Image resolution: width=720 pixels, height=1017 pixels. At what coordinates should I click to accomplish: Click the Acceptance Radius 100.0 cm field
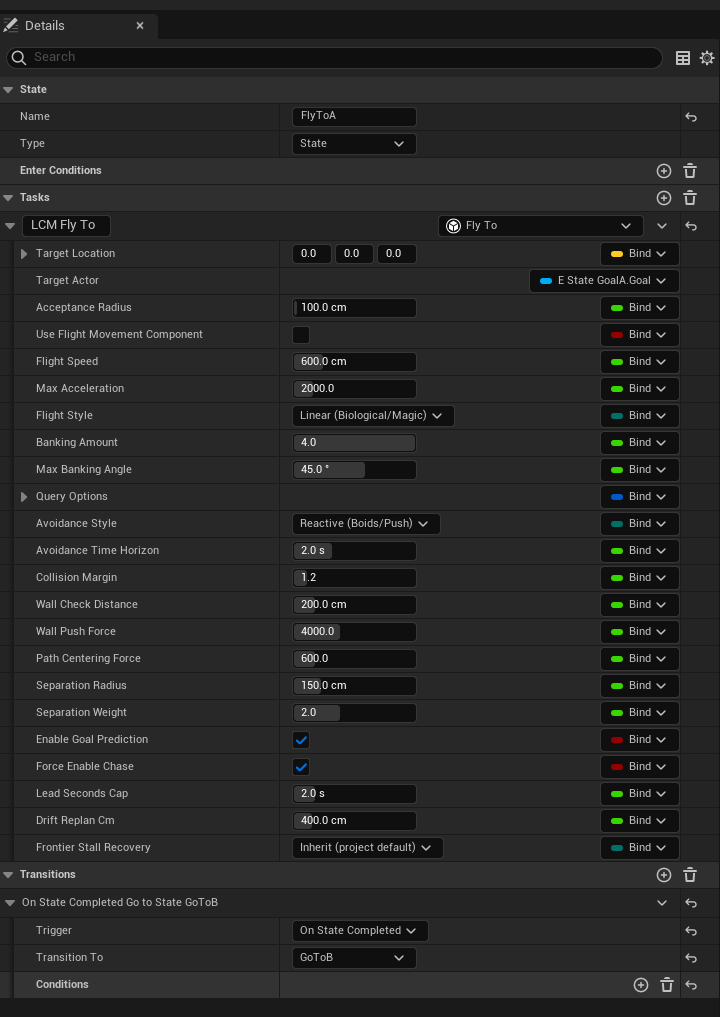[354, 307]
